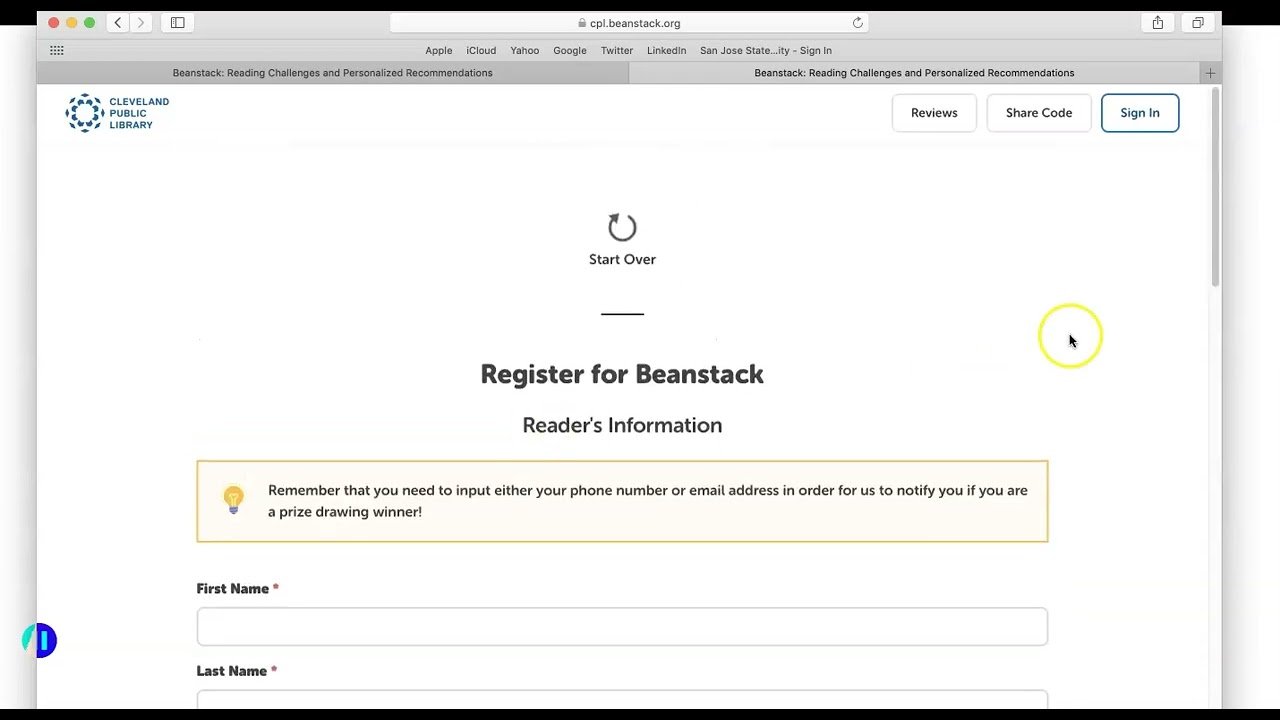Click the page vertical scrollbar
1280x720 pixels.
(x=1215, y=188)
